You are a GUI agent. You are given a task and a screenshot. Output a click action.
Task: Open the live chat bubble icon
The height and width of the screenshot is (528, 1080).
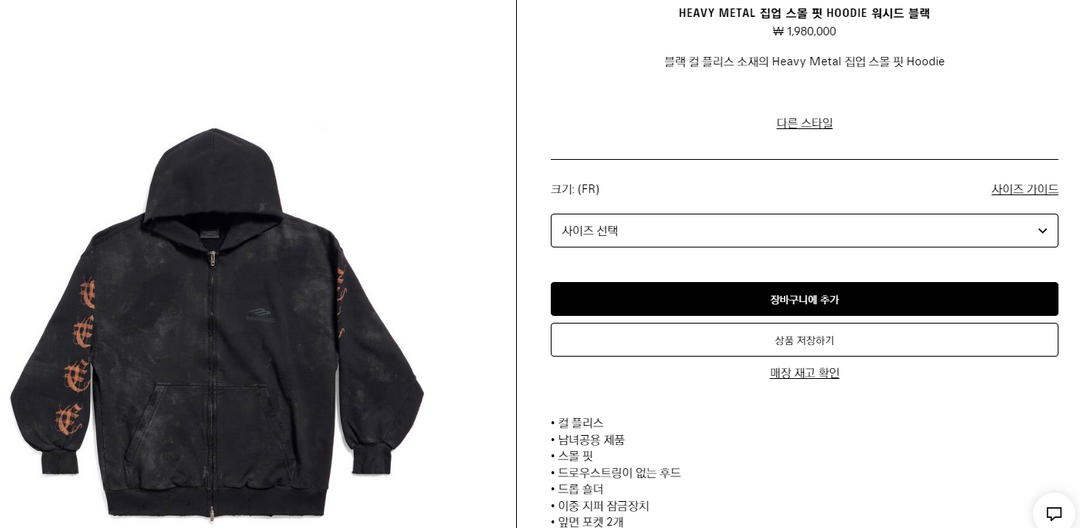point(1054,513)
